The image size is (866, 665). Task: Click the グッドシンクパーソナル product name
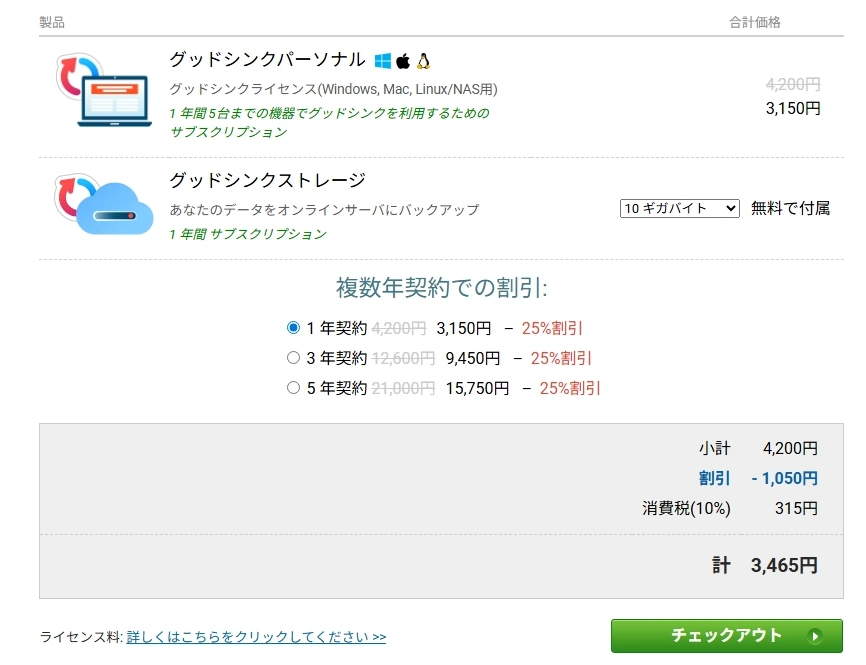(x=266, y=60)
